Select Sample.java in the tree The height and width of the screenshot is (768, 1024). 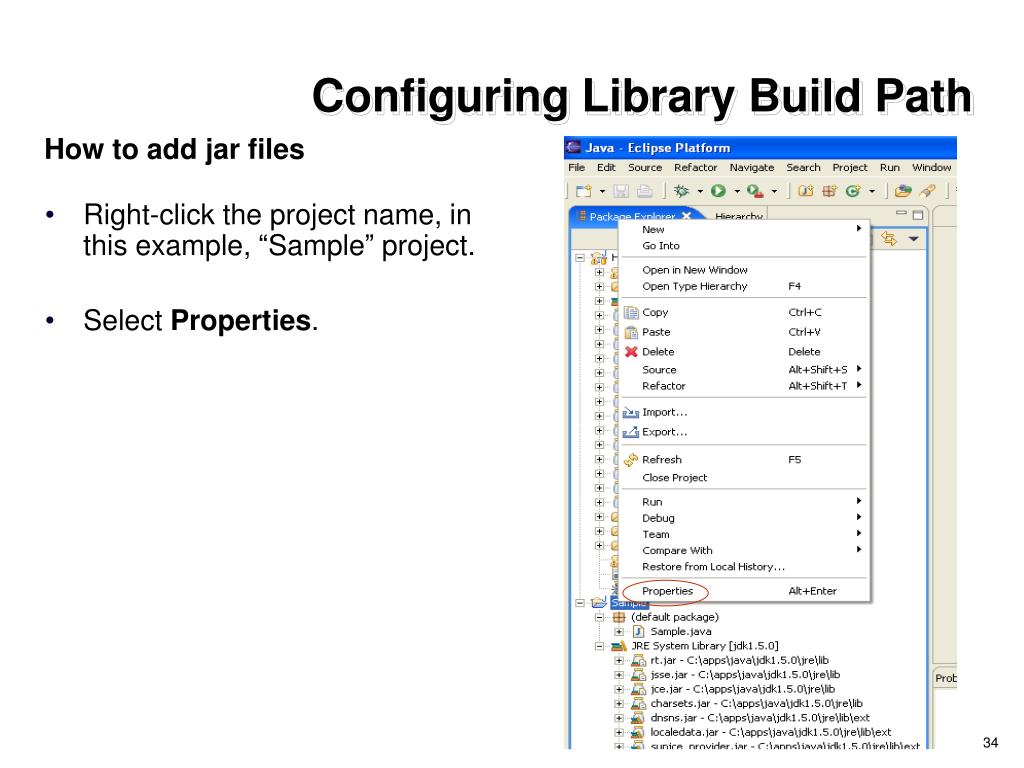point(680,632)
